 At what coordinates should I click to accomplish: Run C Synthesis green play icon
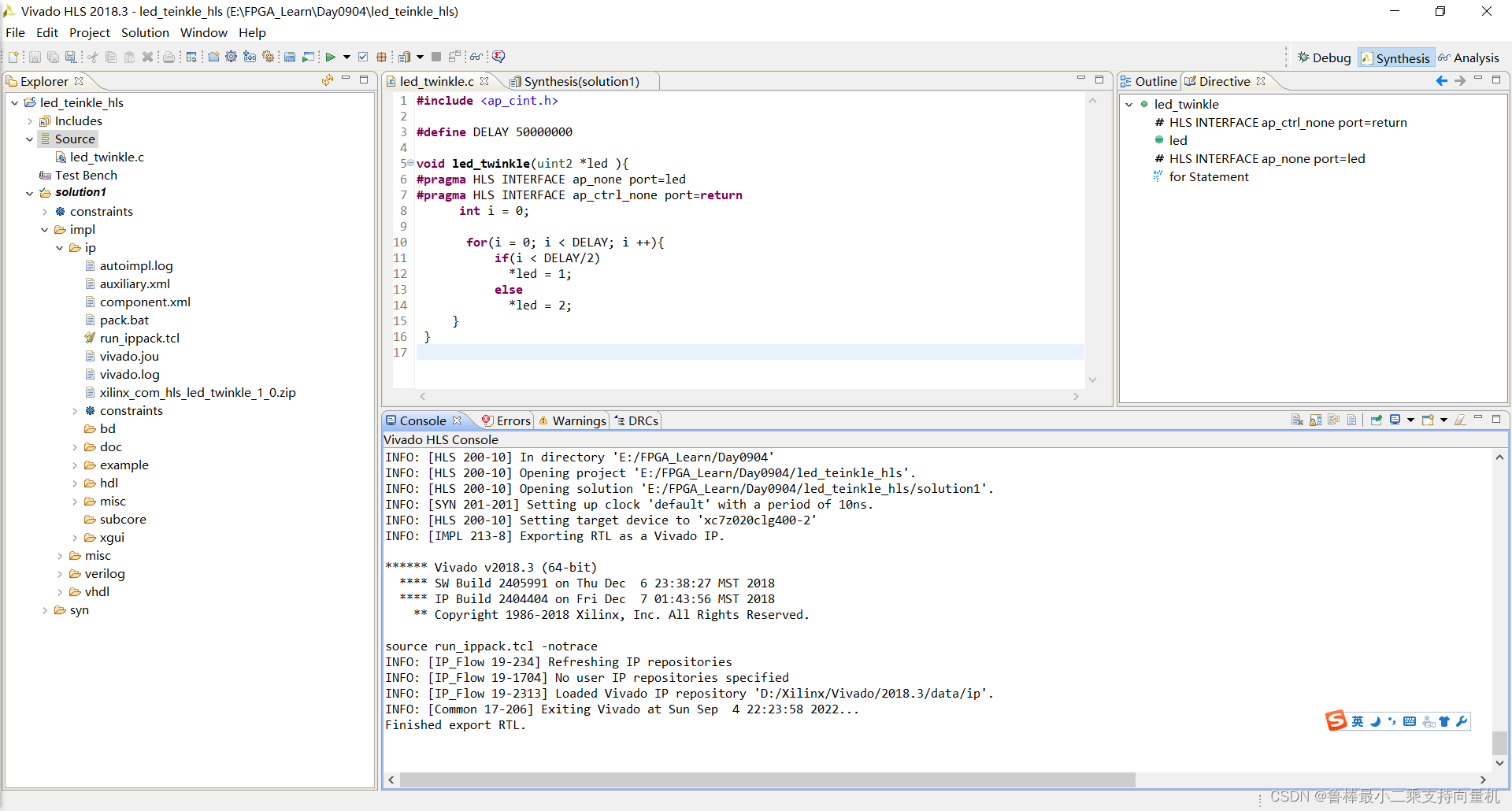pyautogui.click(x=330, y=57)
